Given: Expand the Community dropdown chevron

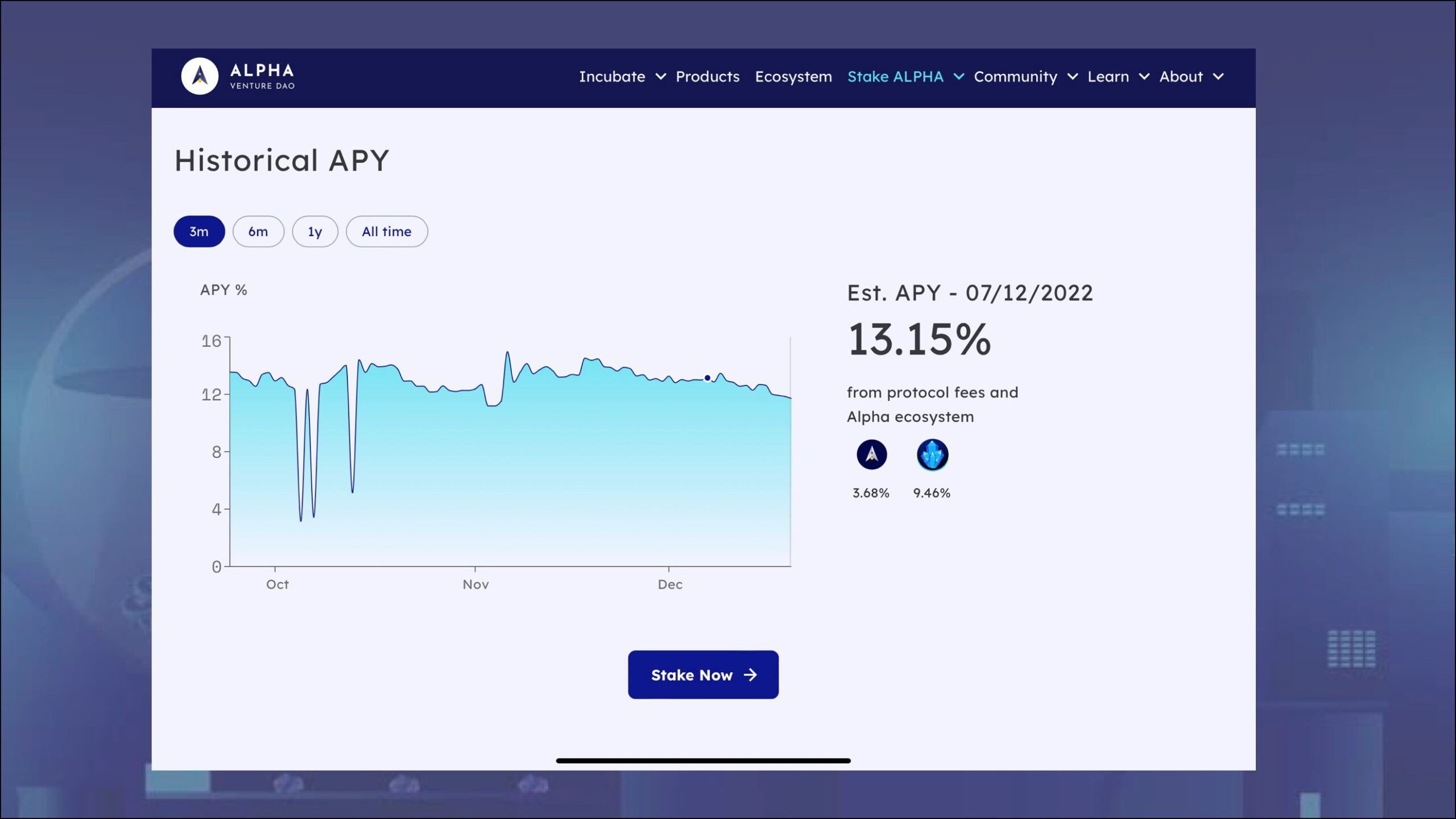Looking at the screenshot, I should tap(1073, 77).
